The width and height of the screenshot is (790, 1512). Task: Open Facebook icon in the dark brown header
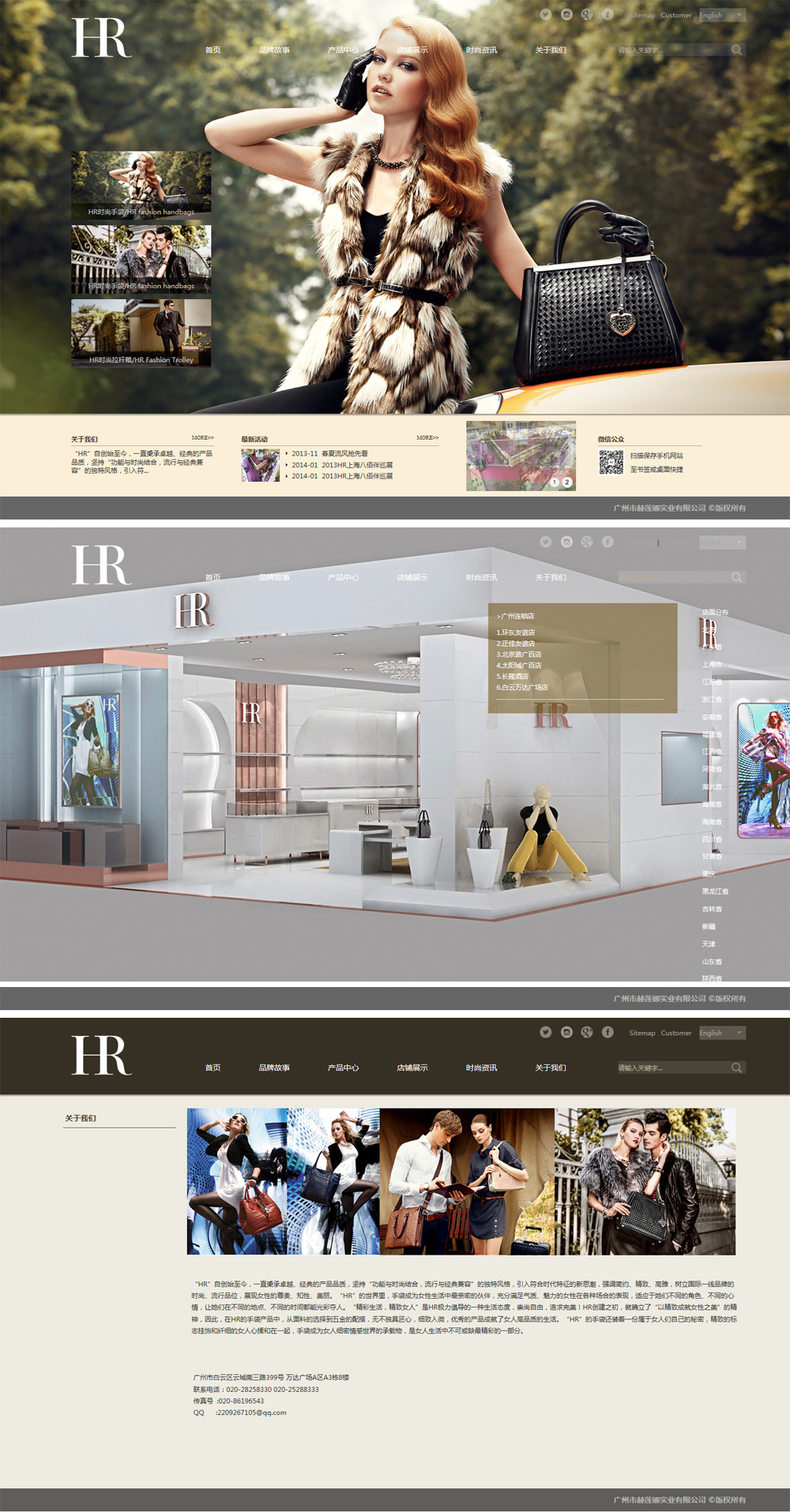[x=608, y=1032]
